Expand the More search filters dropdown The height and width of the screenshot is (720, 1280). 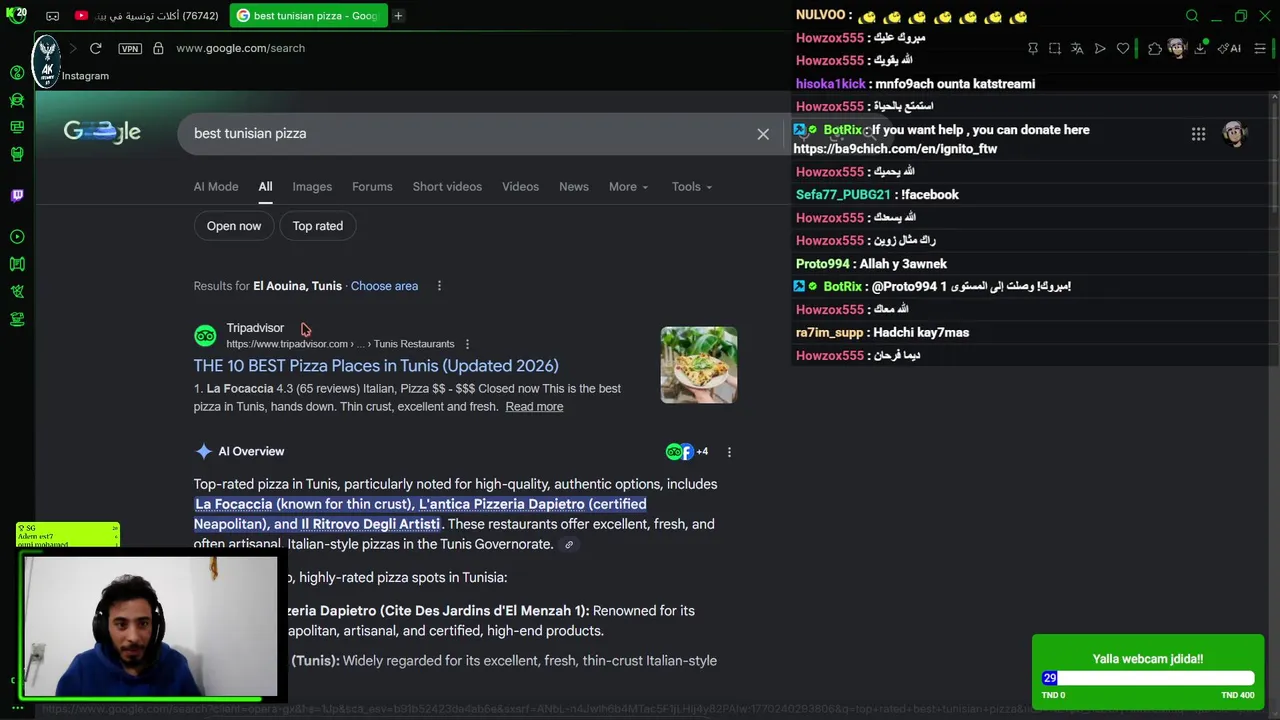[x=628, y=187]
